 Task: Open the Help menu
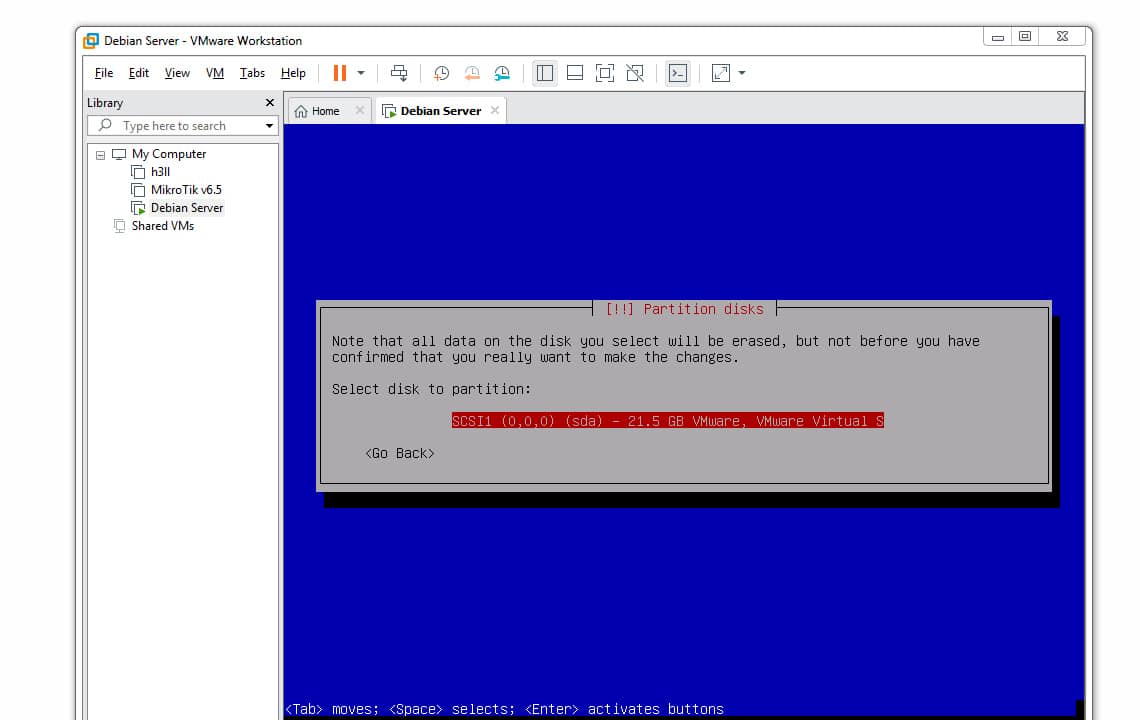293,73
